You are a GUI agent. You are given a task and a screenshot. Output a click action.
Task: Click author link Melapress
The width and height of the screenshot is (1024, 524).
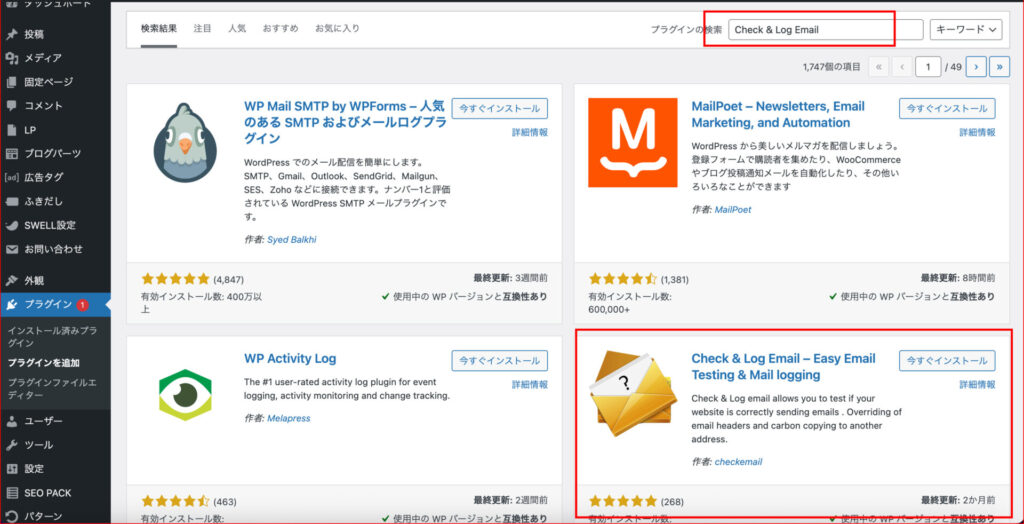[289, 418]
